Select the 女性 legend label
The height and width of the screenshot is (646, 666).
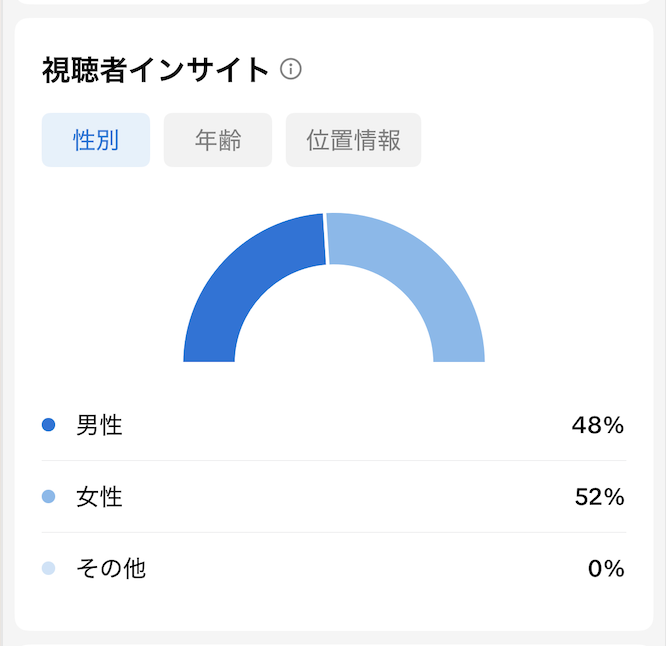pos(99,496)
